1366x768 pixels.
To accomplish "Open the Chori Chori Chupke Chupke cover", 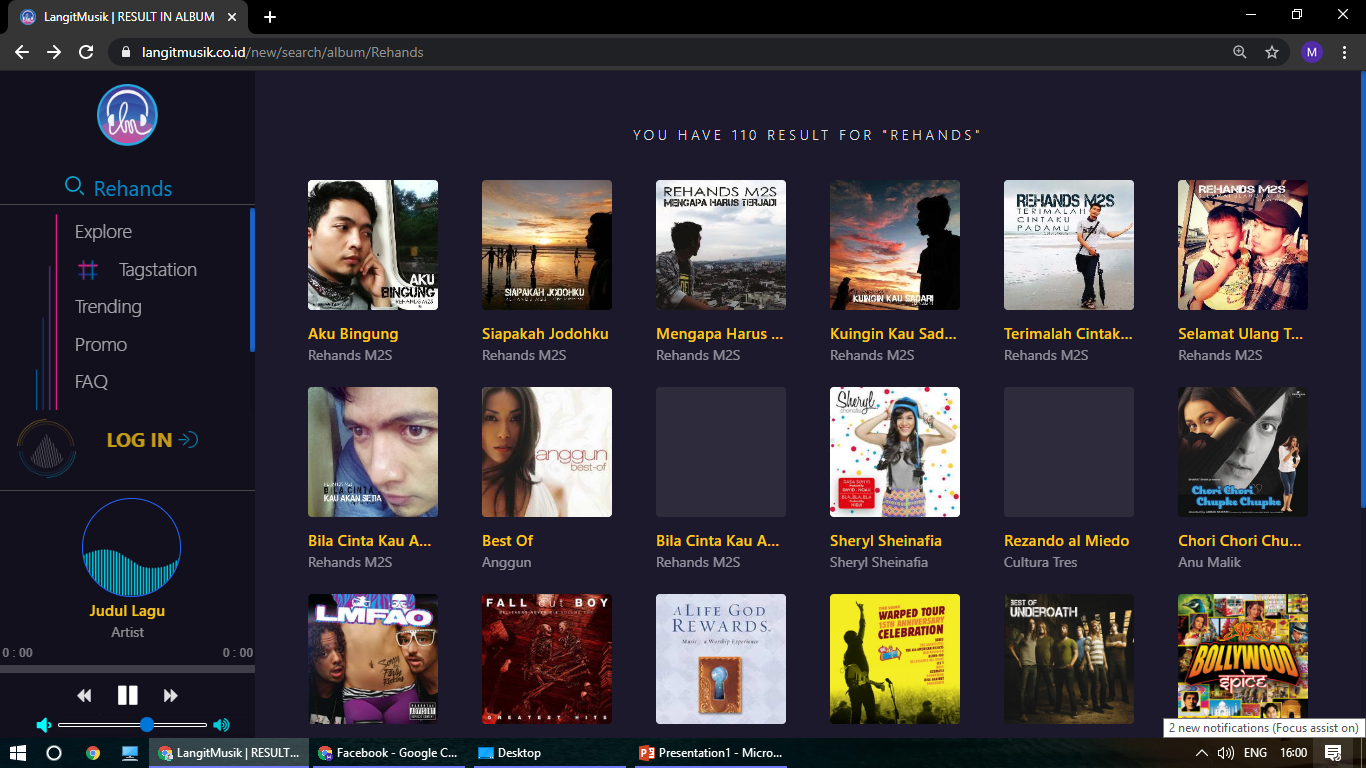I will coord(1243,452).
